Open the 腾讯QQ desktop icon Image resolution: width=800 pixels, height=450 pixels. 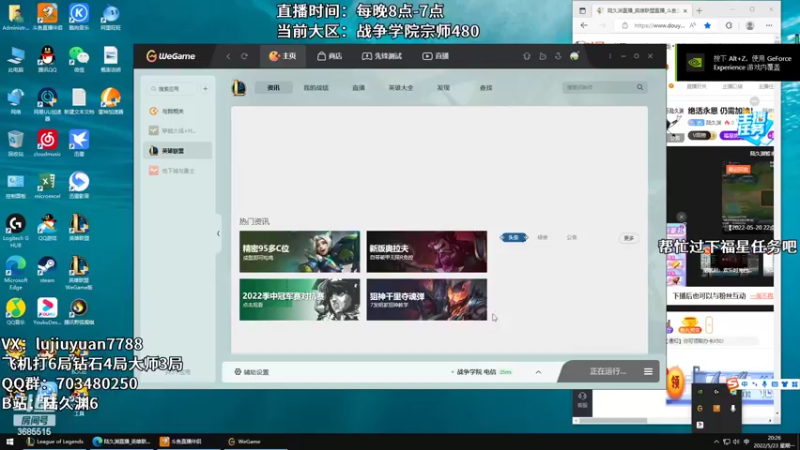click(47, 59)
